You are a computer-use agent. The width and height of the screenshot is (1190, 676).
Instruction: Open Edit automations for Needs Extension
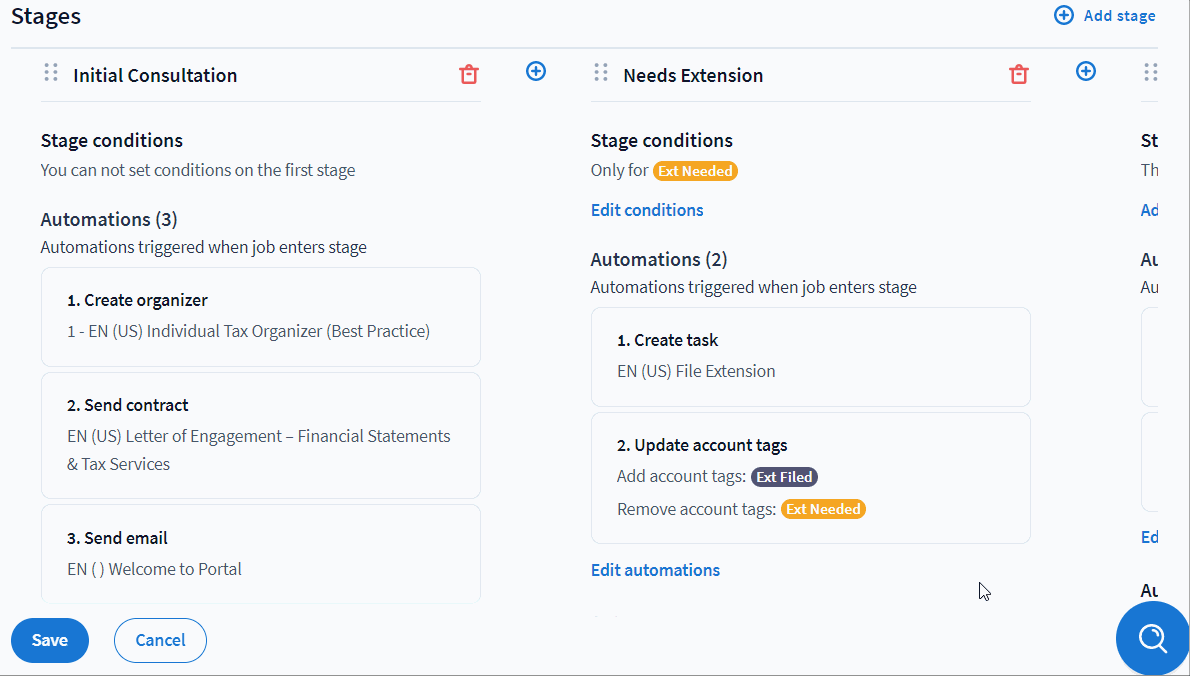tap(655, 570)
